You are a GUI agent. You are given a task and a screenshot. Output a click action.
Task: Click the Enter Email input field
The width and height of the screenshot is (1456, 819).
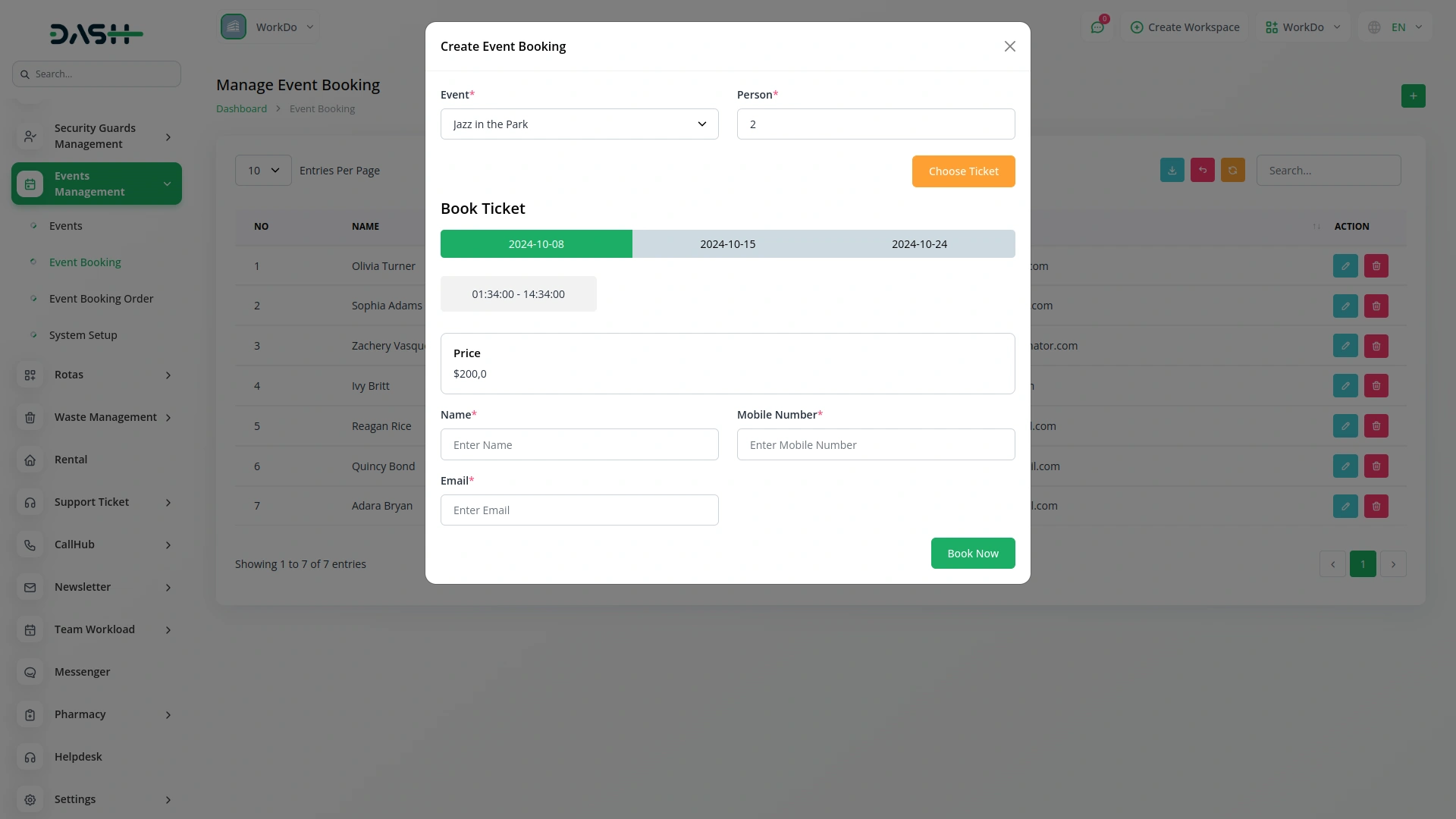(x=579, y=510)
